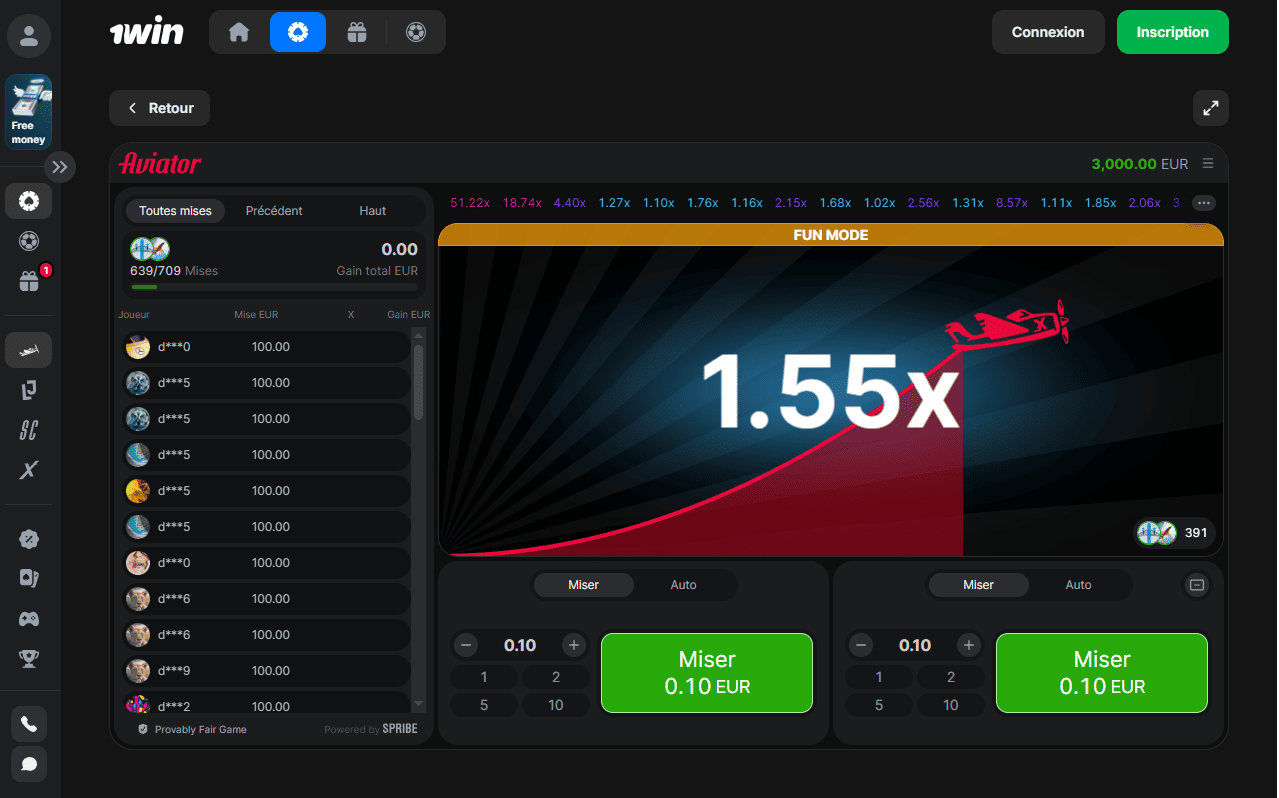The image size is (1279, 798).
Task: Increase the left bet amount with plus
Action: coord(574,645)
